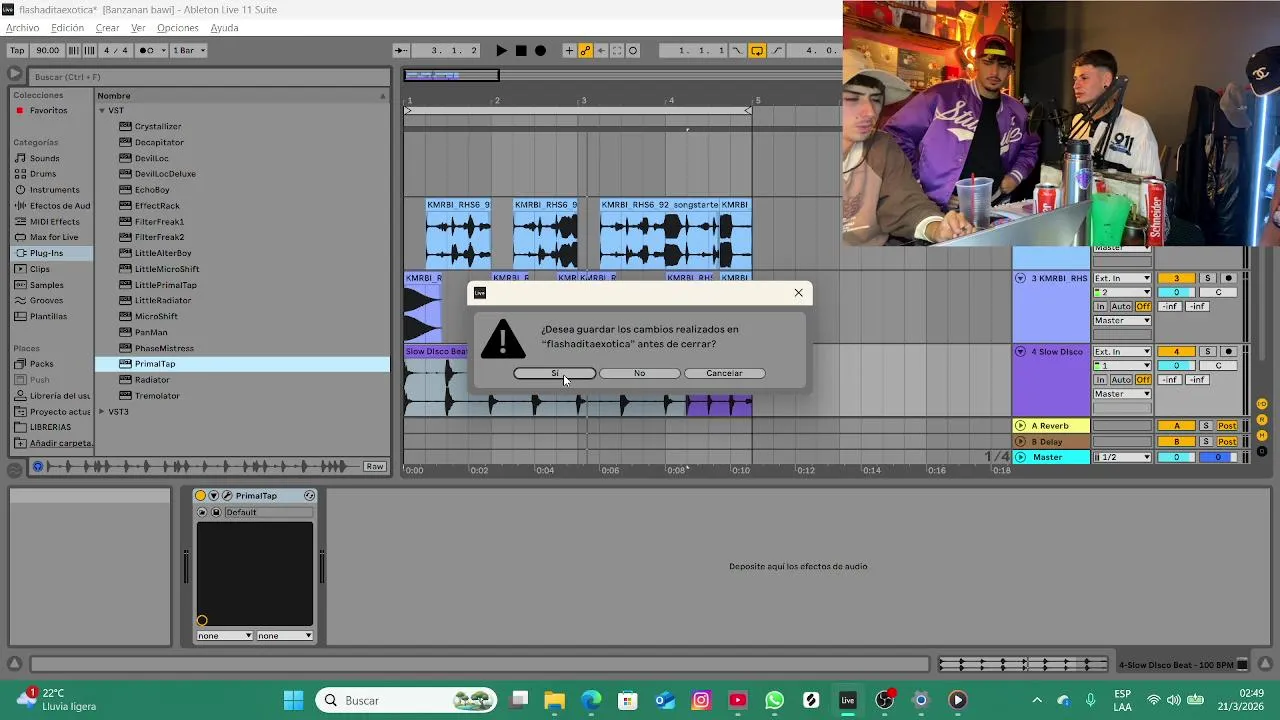The height and width of the screenshot is (720, 1280).
Task: Open the Master 1/2 output dropdown
Action: pos(1122,457)
